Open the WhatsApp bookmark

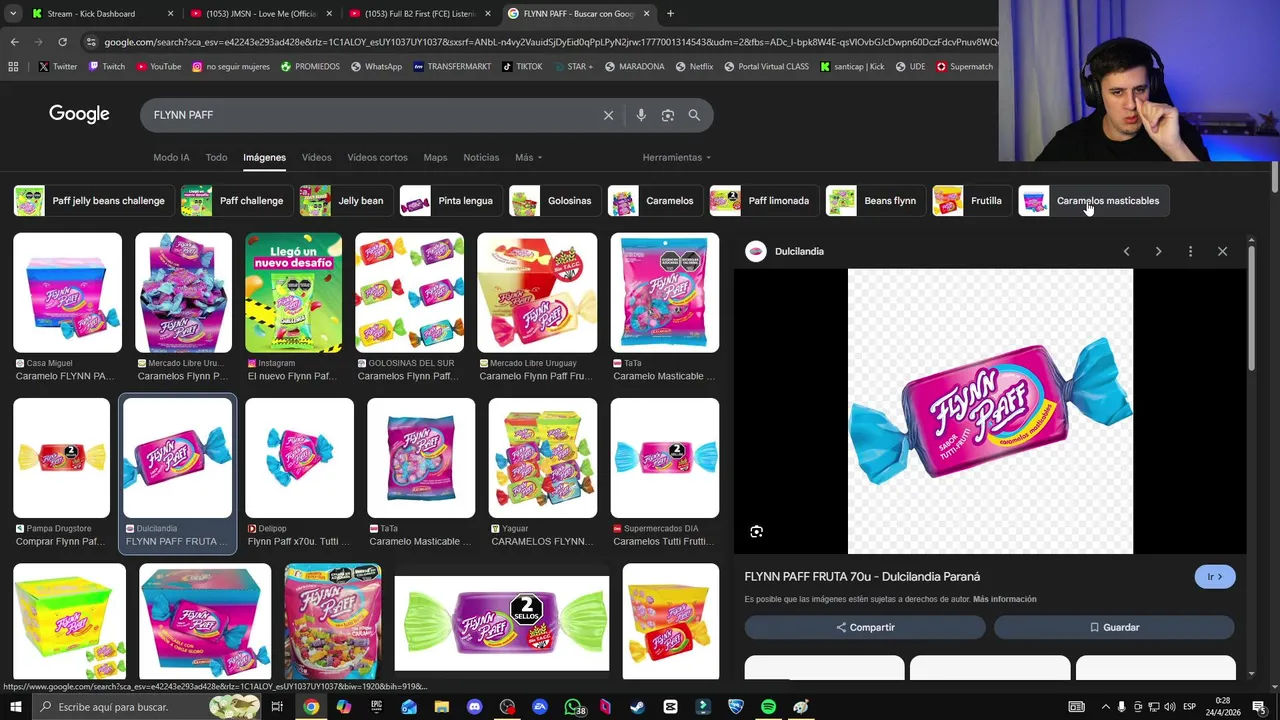[x=375, y=67]
